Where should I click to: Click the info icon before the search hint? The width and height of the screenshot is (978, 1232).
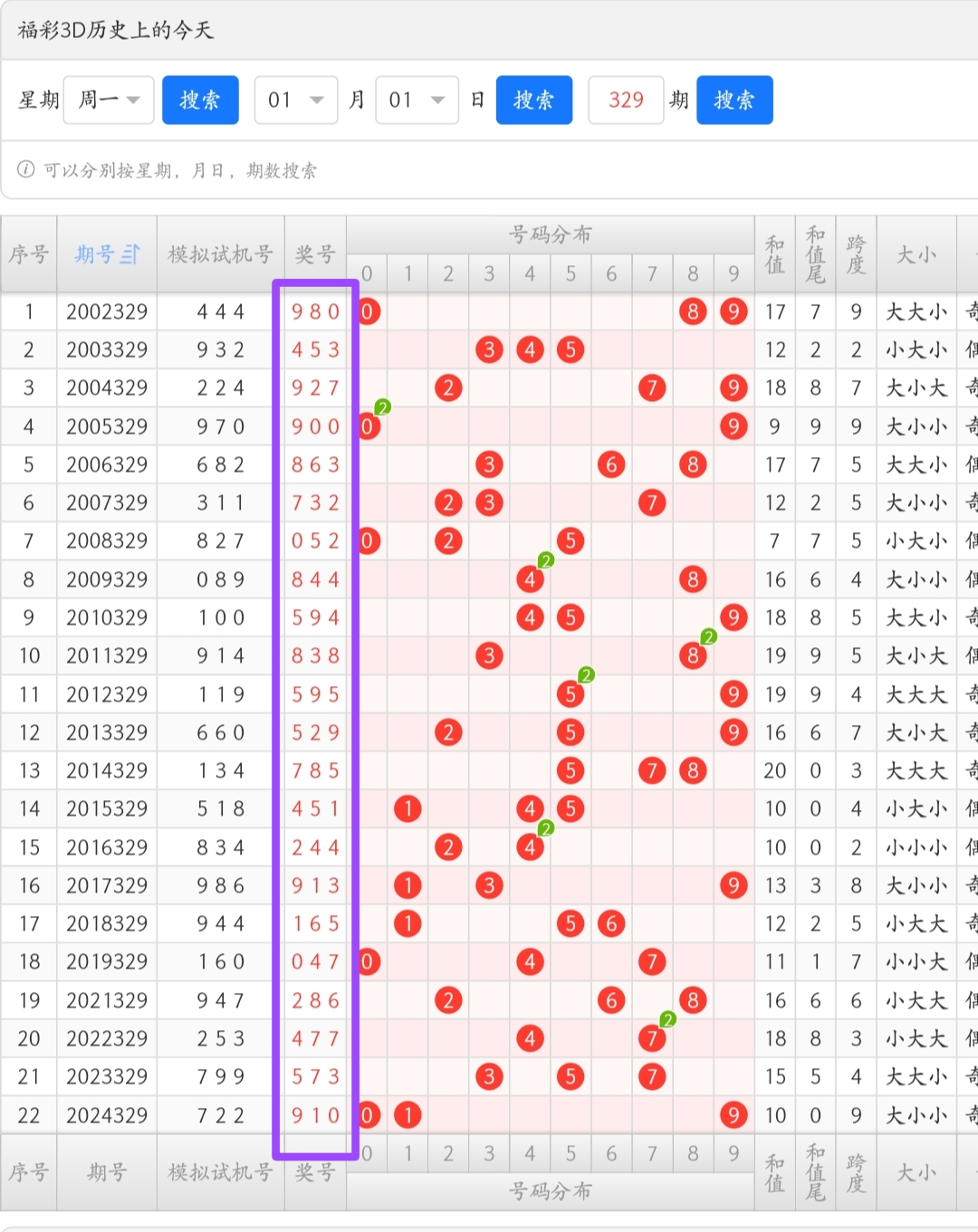pos(26,169)
